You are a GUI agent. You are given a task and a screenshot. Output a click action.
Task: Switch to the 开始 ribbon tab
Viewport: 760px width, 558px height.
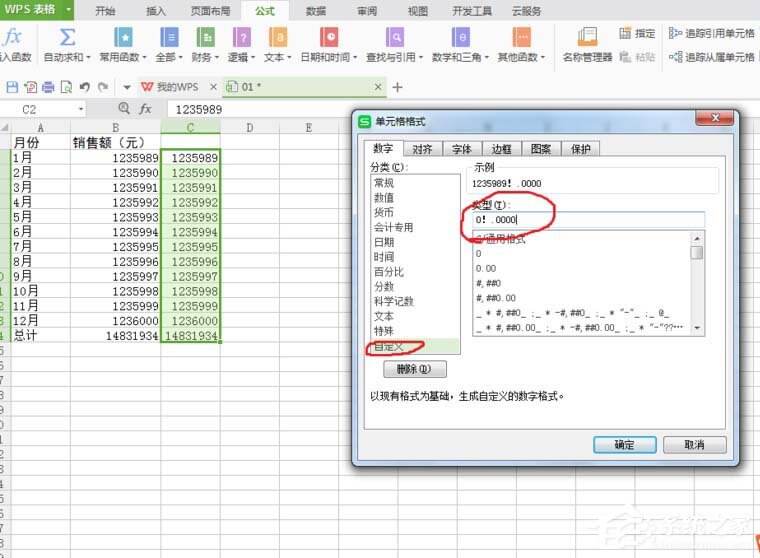pos(105,11)
